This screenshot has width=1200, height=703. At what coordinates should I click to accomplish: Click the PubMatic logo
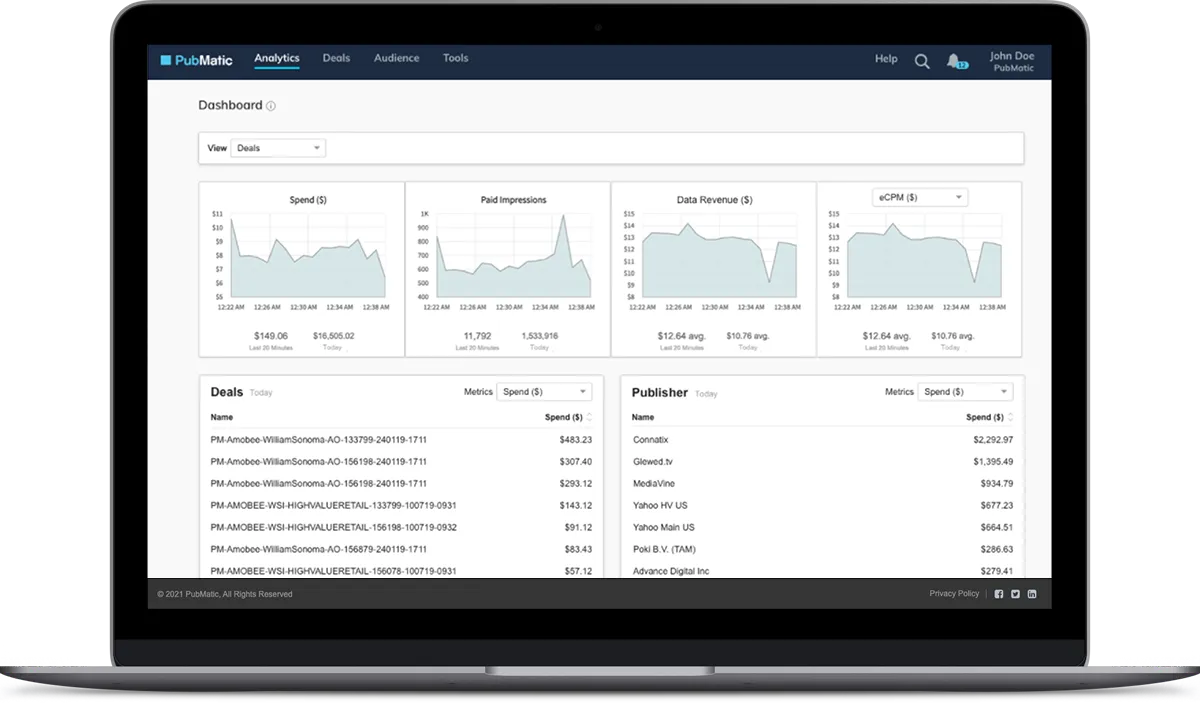pos(196,60)
